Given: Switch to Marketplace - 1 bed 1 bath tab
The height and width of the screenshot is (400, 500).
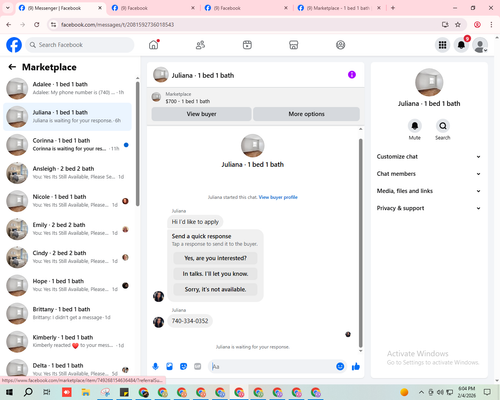Looking at the screenshot, I should [x=339, y=8].
